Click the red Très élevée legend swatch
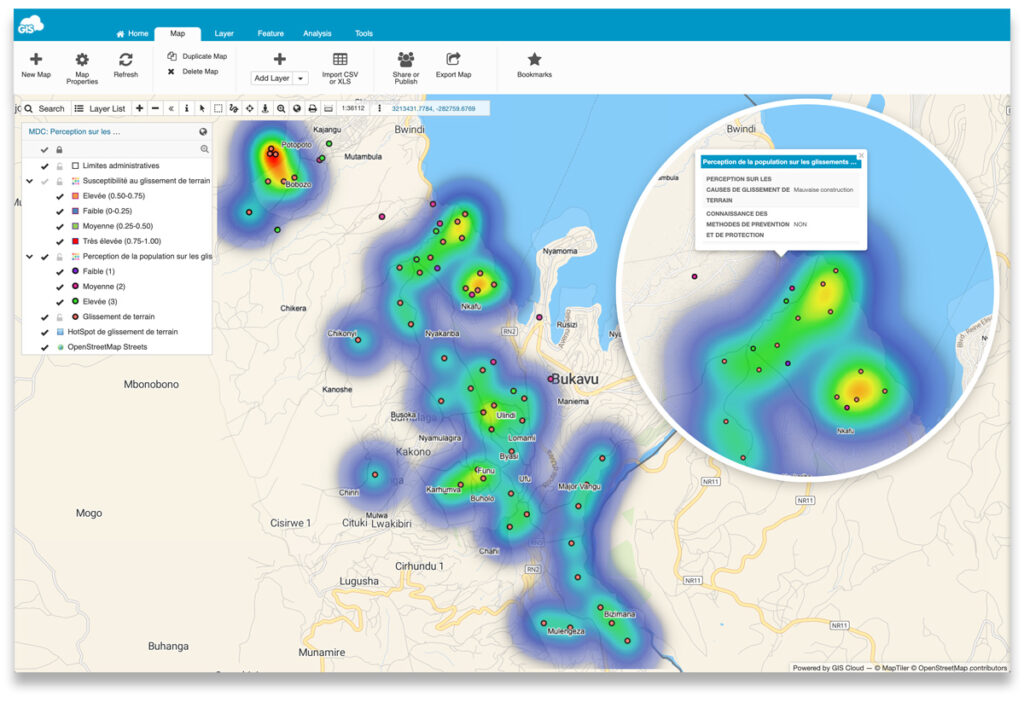This screenshot has width=1024, height=702. coord(75,240)
